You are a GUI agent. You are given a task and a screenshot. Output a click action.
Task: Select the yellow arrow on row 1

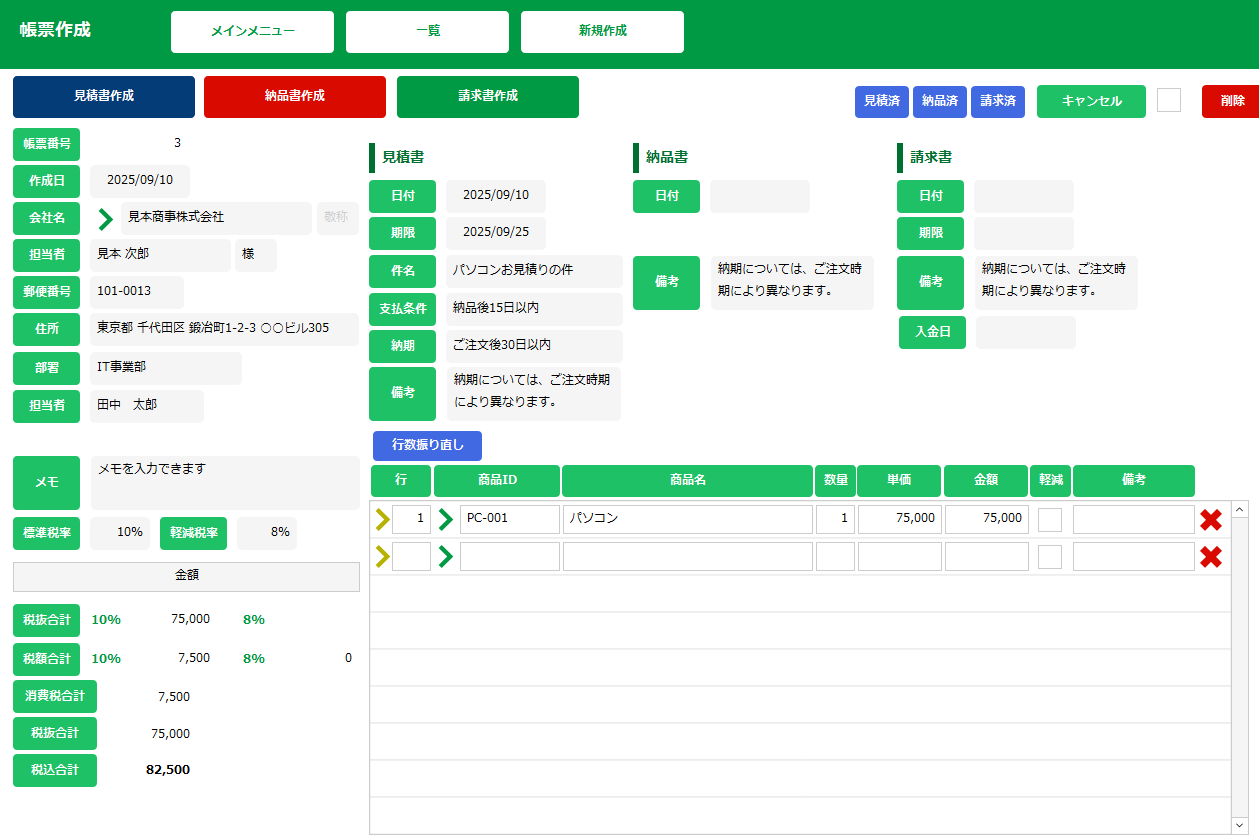383,519
